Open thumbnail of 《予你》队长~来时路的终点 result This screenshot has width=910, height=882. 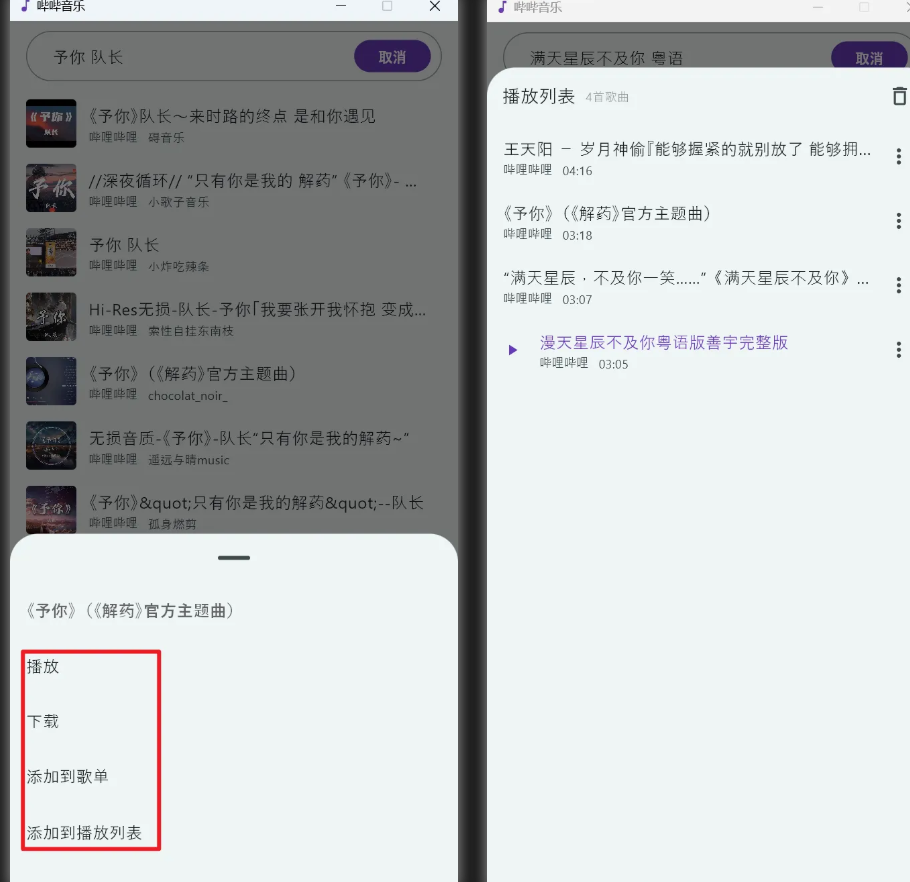coord(51,124)
